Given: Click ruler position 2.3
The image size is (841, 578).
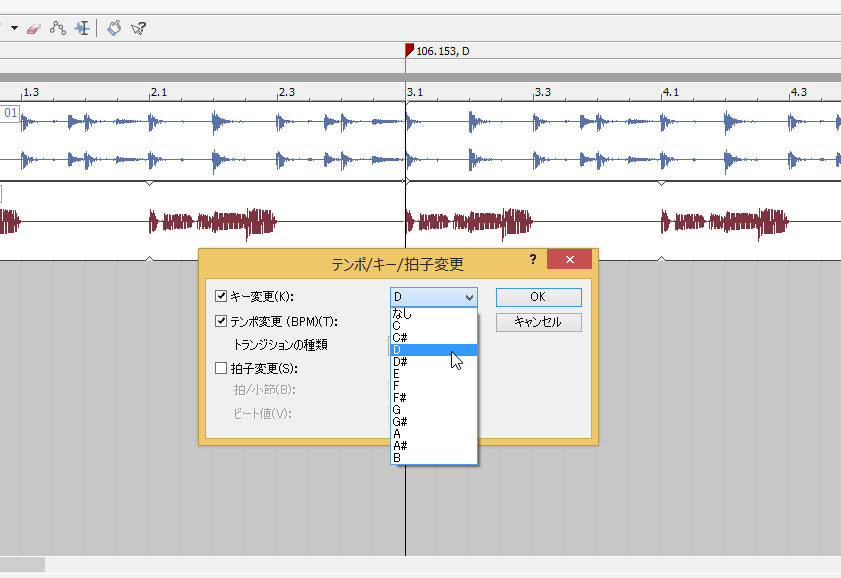Looking at the screenshot, I should pyautogui.click(x=286, y=92).
